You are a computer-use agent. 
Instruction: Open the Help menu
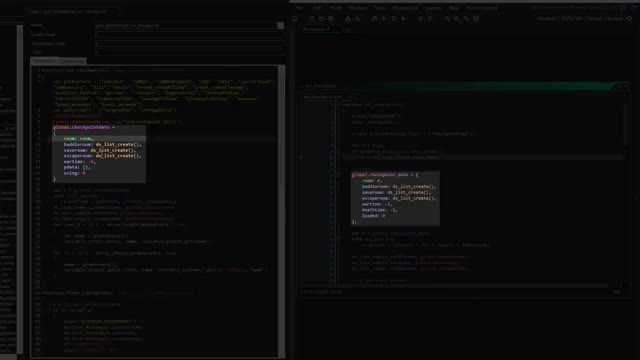tap(454, 8)
